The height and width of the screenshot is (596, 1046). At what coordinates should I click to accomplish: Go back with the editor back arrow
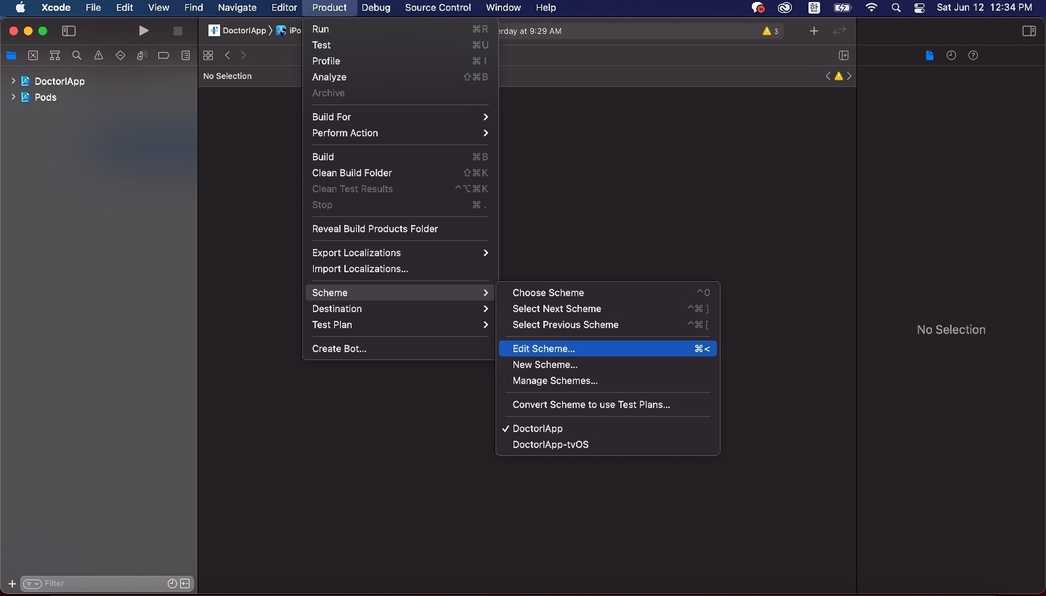227,55
